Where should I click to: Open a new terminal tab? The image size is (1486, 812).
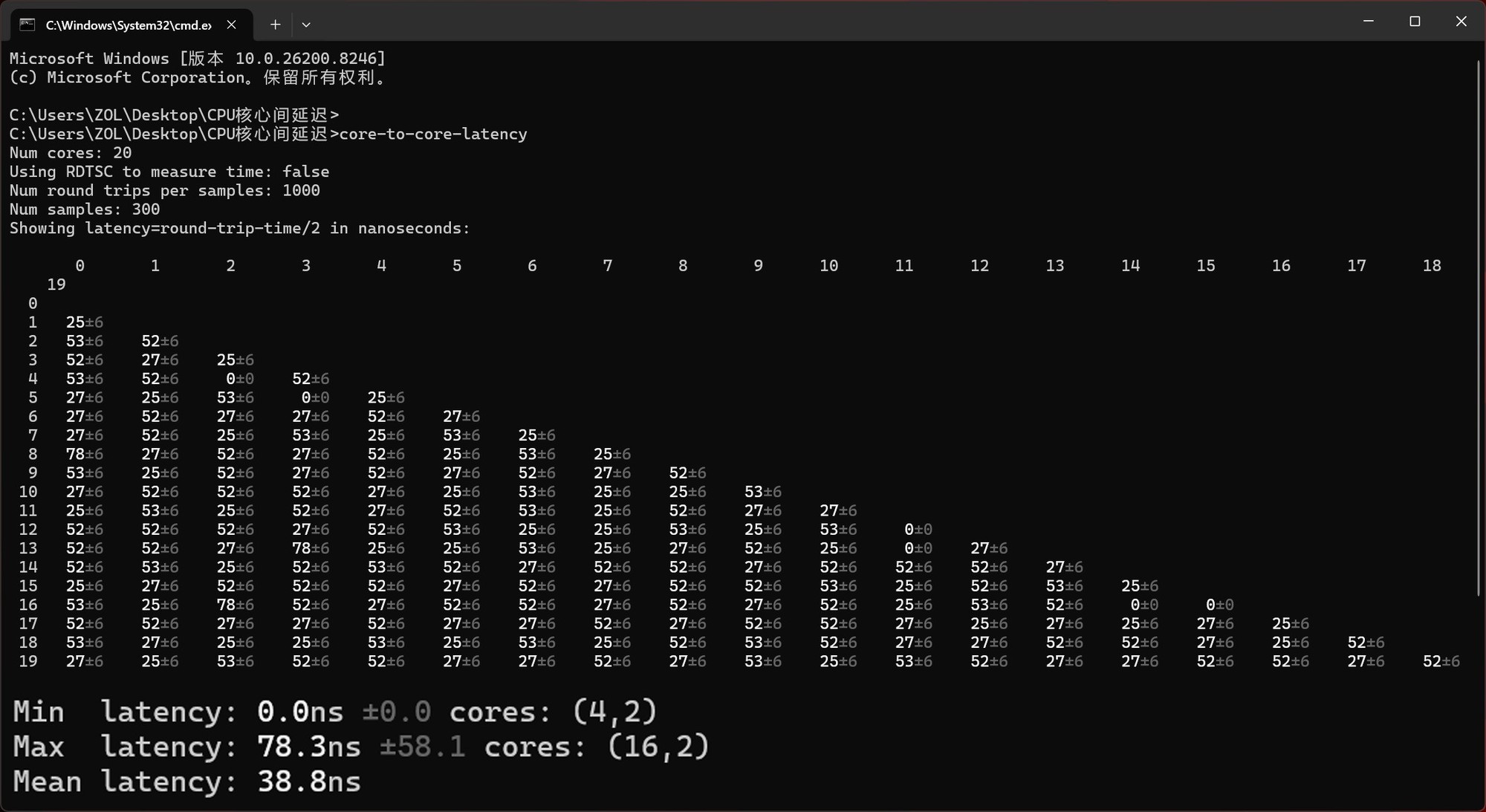[275, 25]
